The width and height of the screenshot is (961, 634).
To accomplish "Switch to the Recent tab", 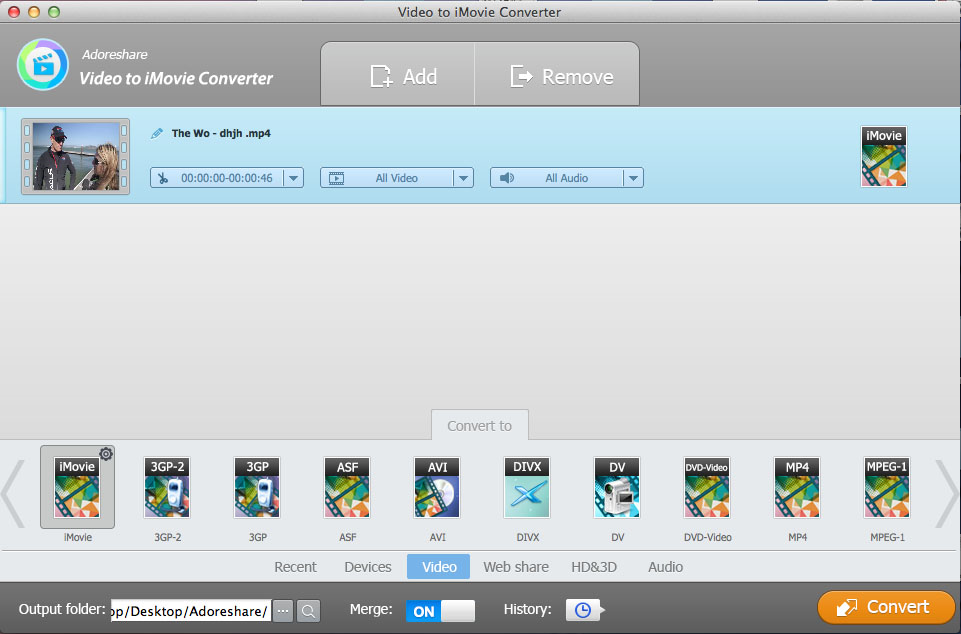I will pyautogui.click(x=295, y=567).
